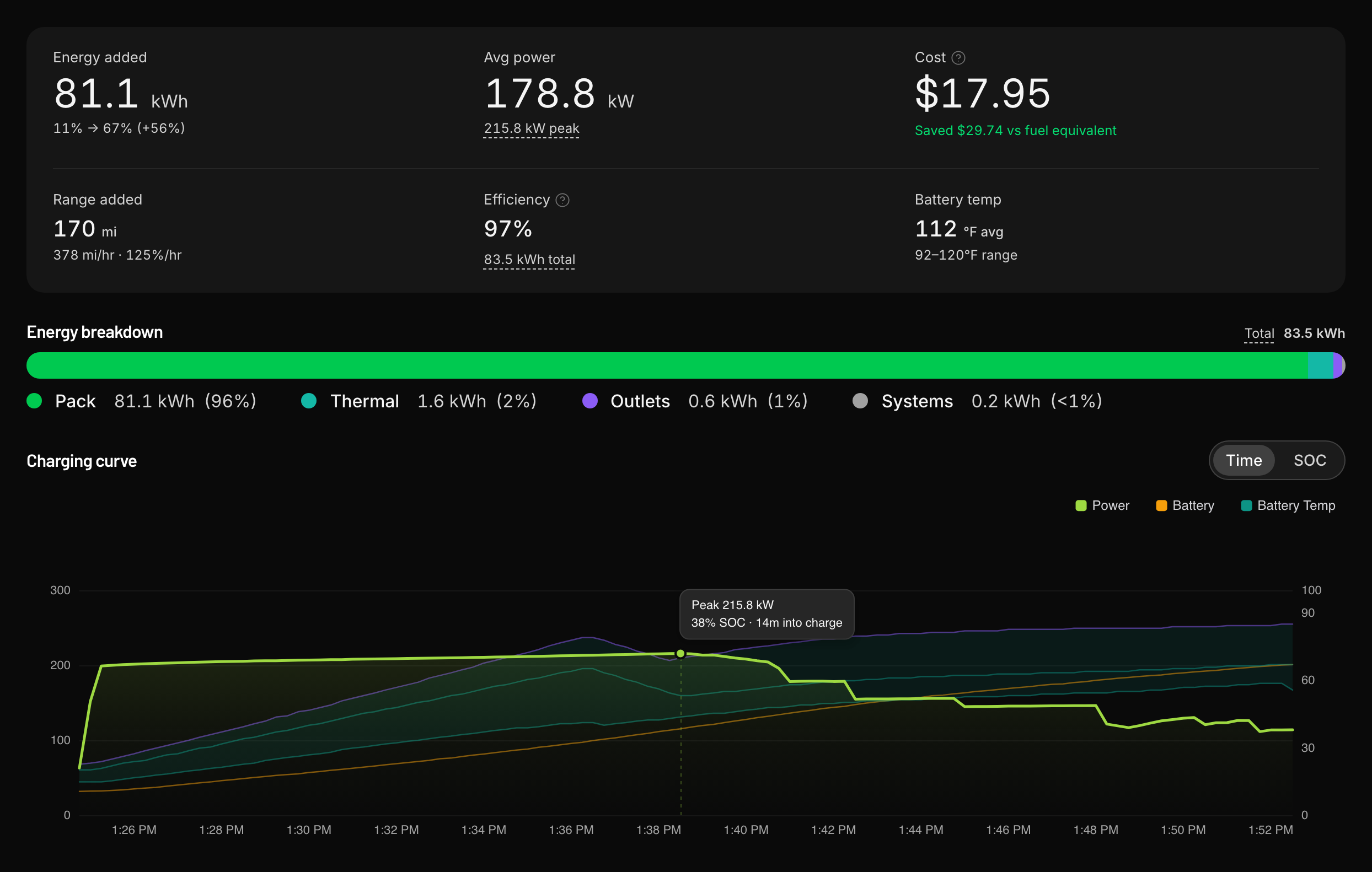Click the teal Thermal legend dot
Viewport: 1372px width, 872px height.
(309, 401)
